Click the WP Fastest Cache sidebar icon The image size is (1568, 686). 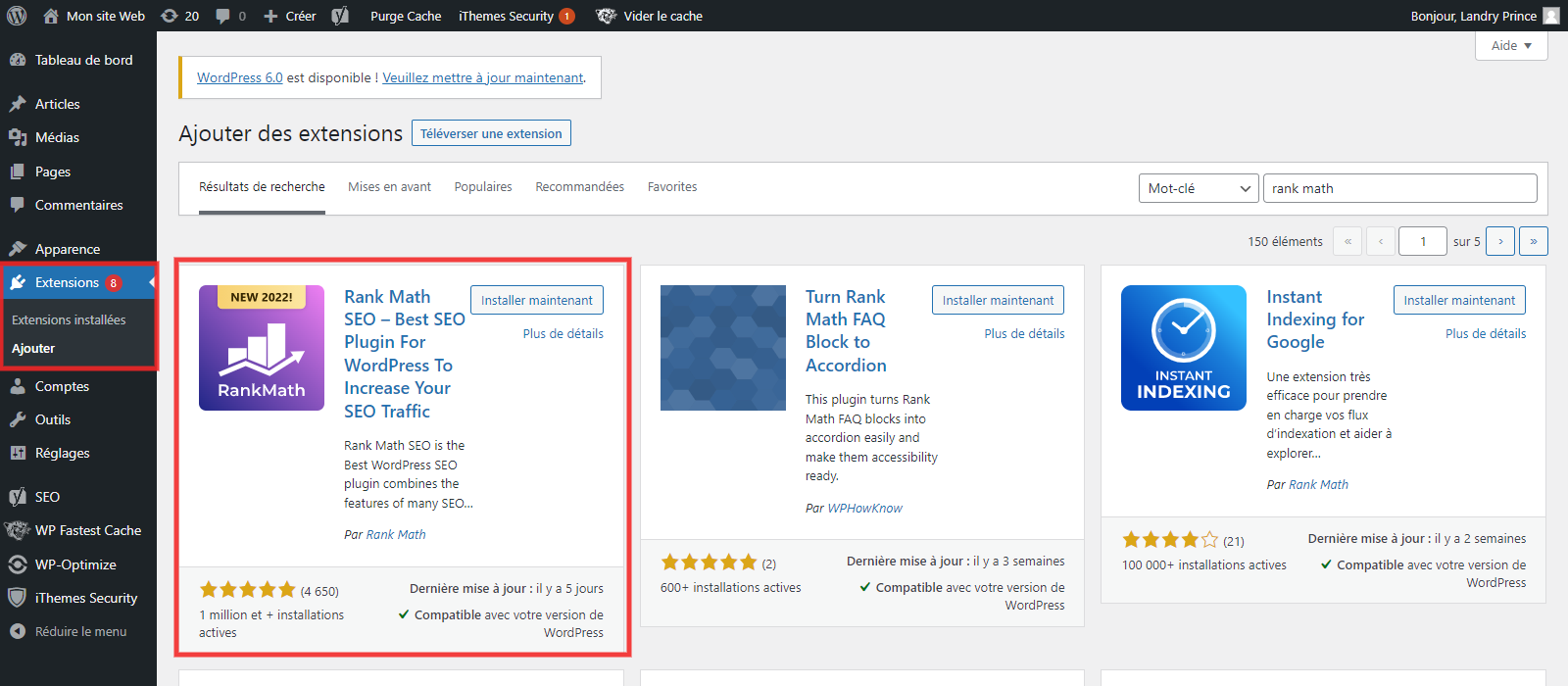pyautogui.click(x=18, y=530)
